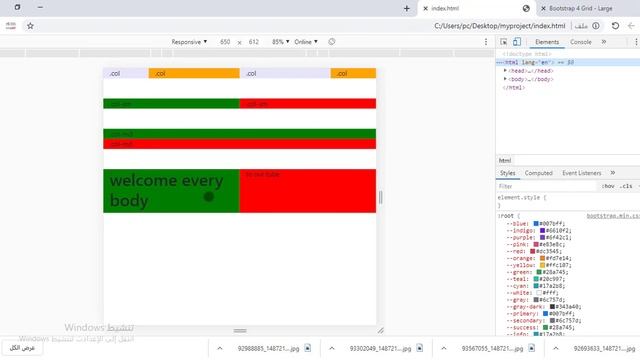Click the address bar file URL
This screenshot has height=360, width=640.
point(500,26)
